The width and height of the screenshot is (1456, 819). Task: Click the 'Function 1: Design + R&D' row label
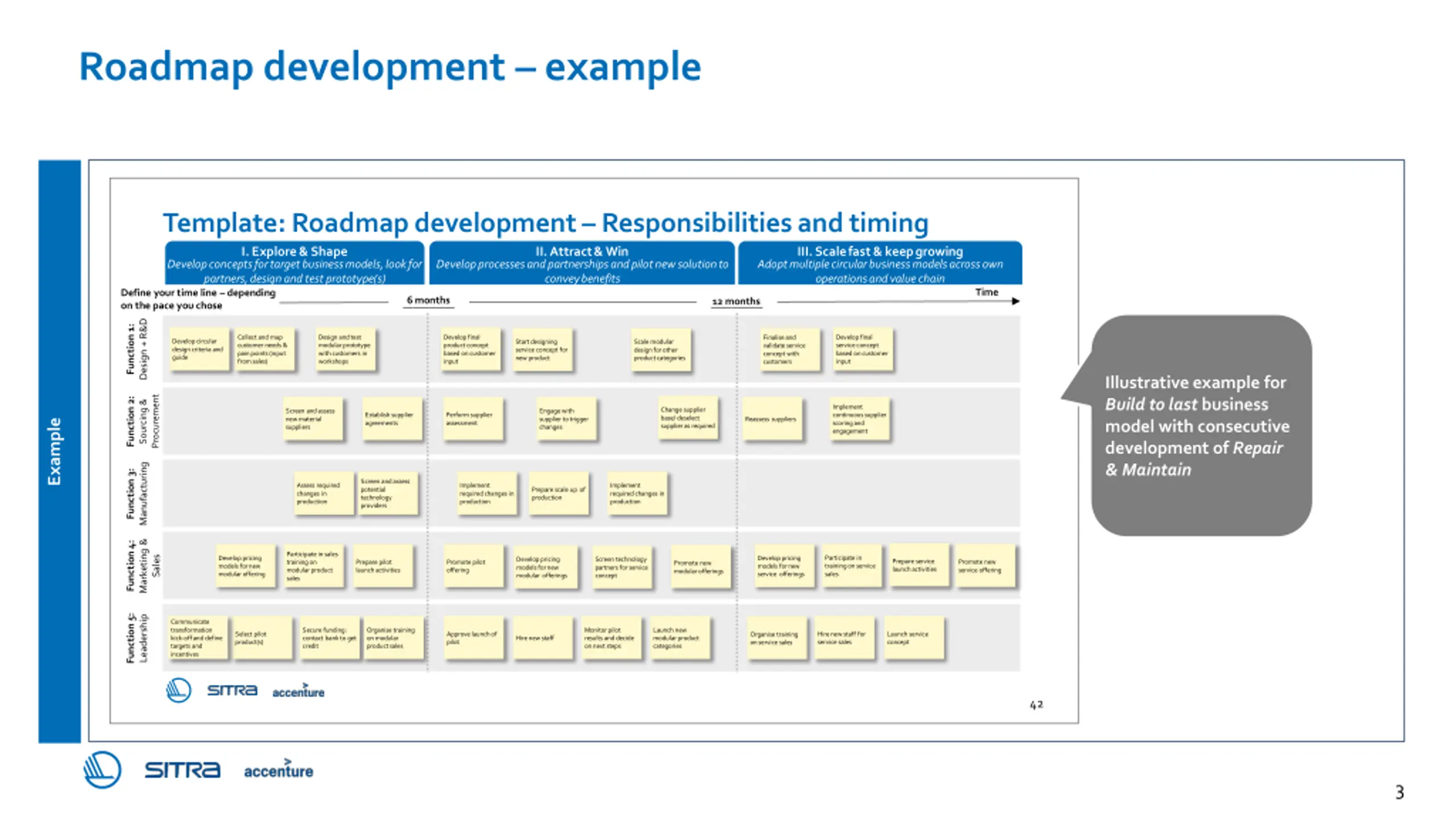click(x=136, y=349)
